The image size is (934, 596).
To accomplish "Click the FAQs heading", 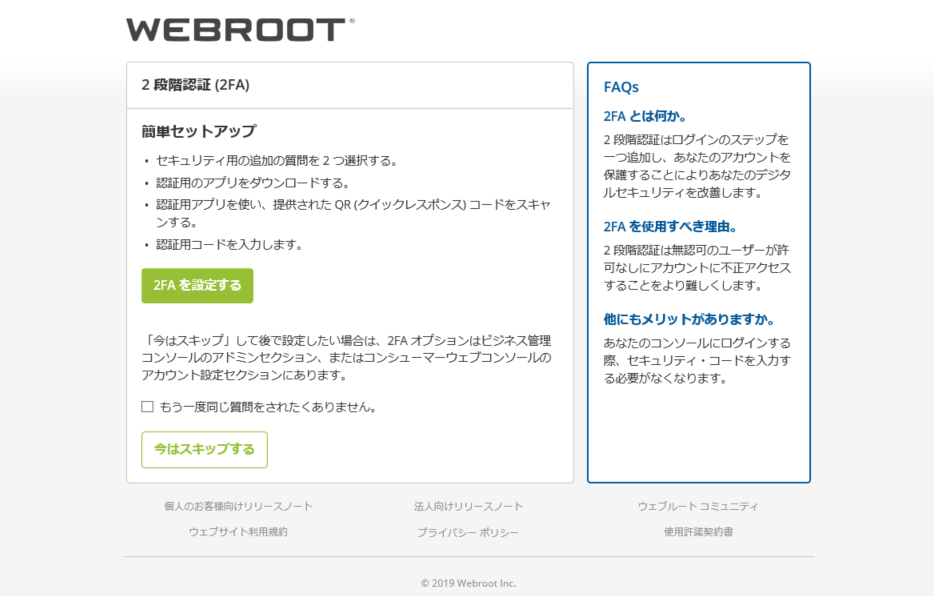I will [621, 88].
